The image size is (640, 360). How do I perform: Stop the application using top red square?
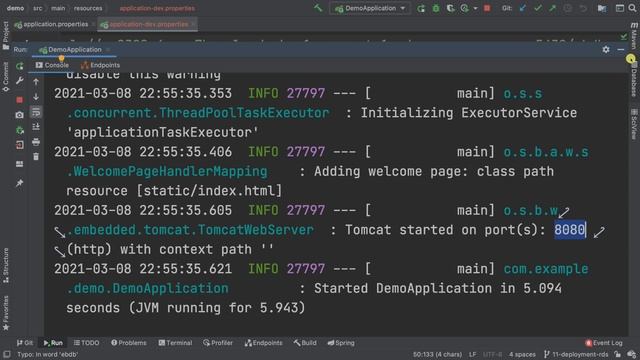(487, 8)
